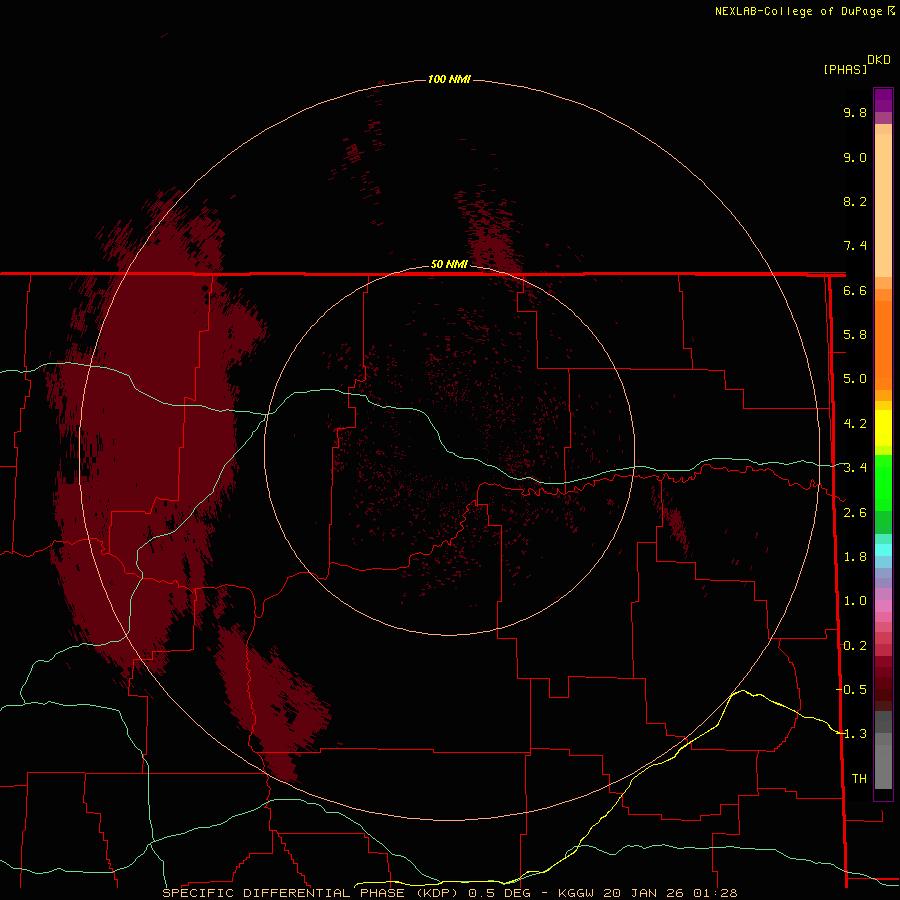Click the 0.2 scale value
Image resolution: width=900 pixels, height=900 pixels.
tap(855, 646)
